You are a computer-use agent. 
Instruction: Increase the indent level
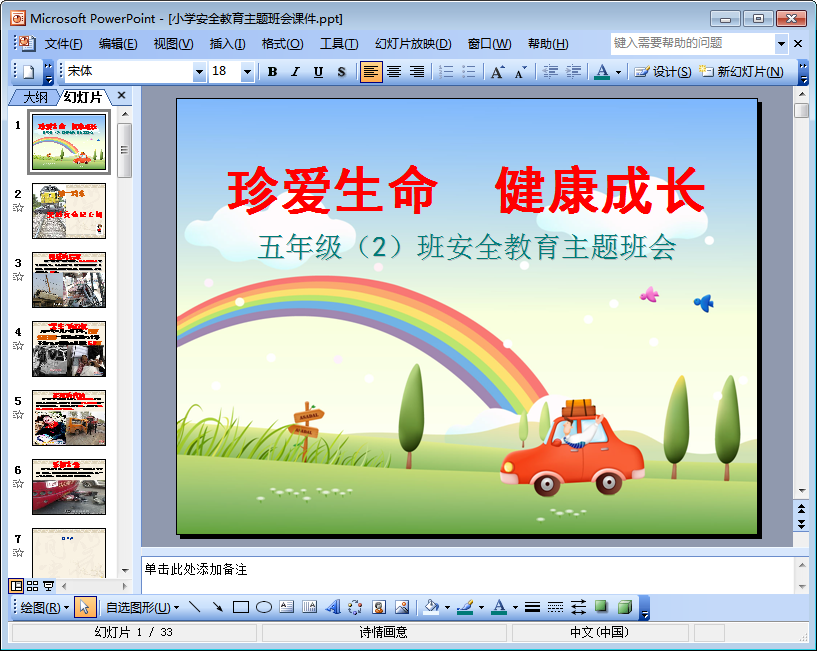573,71
